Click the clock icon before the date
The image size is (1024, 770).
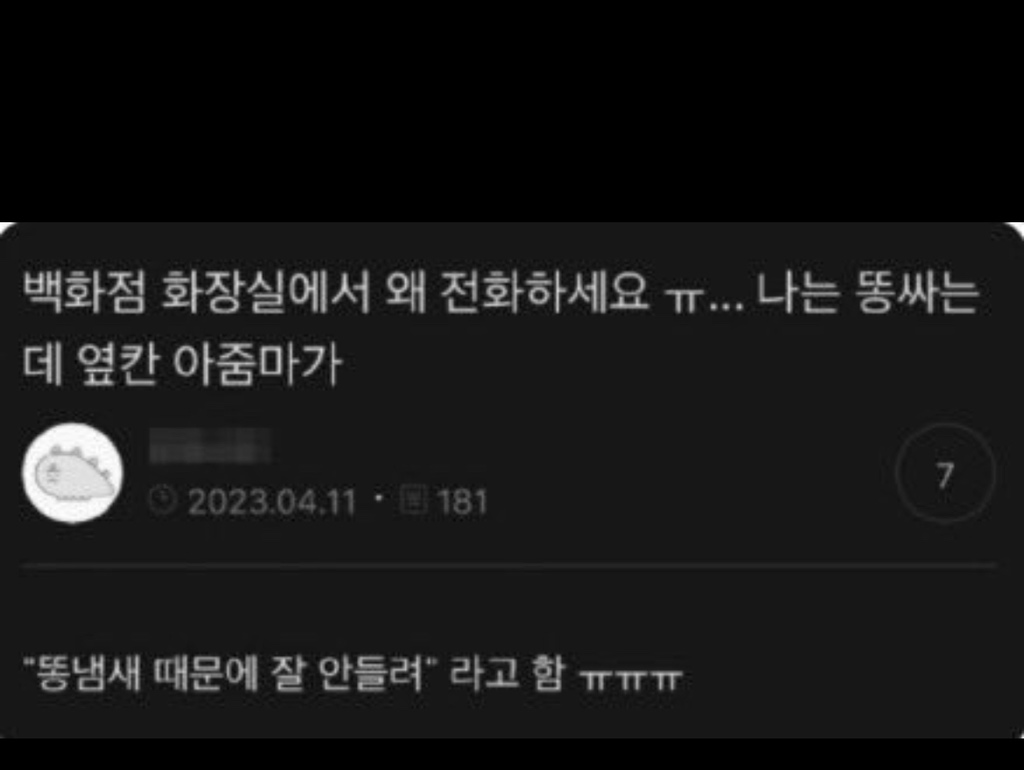click(x=162, y=501)
